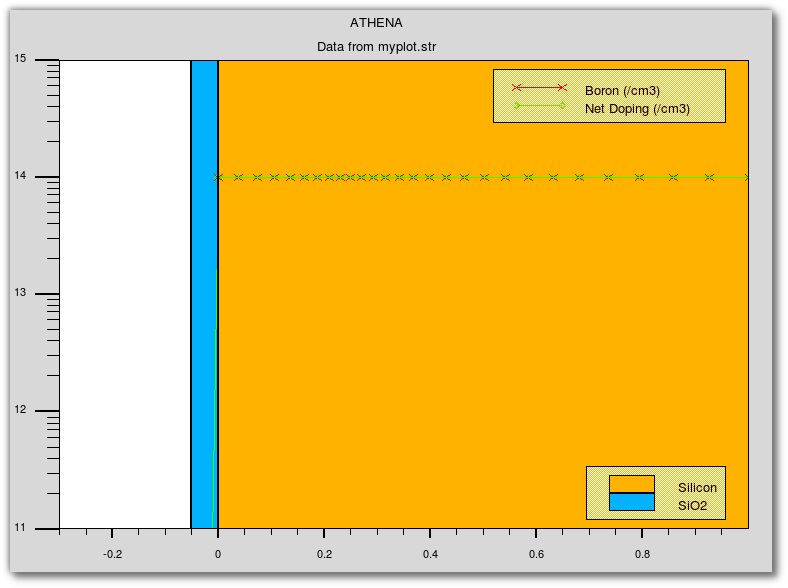Click the x-axis label 0.8

[642, 554]
